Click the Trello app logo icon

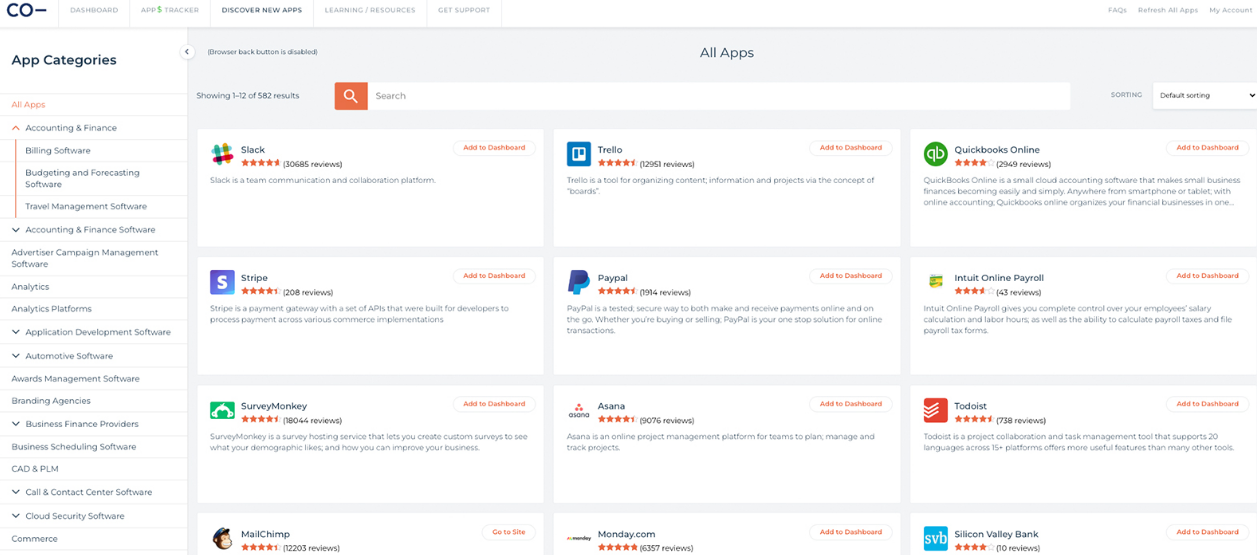[x=579, y=154]
